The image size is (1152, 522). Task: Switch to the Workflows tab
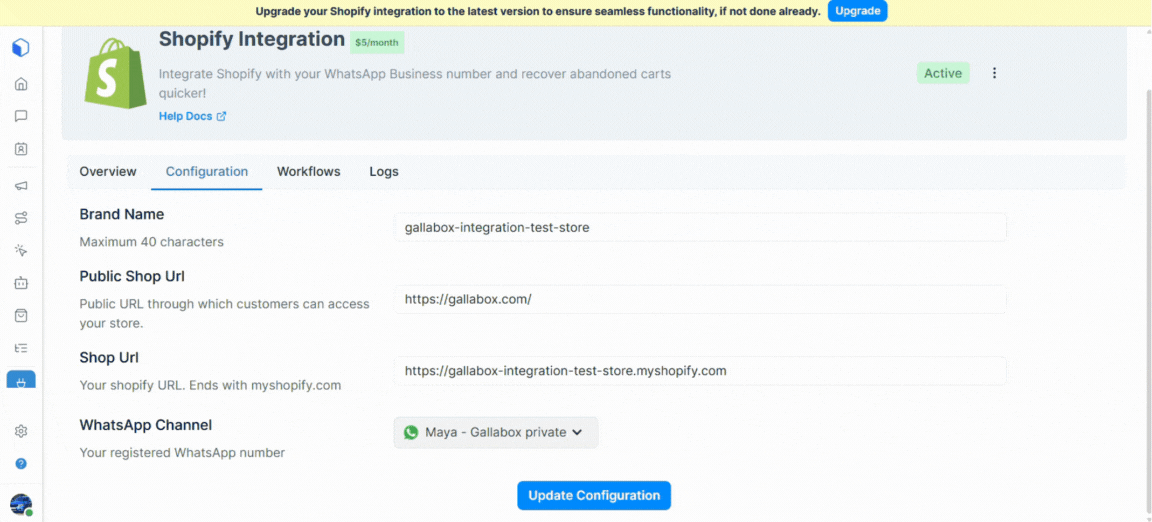tap(309, 171)
